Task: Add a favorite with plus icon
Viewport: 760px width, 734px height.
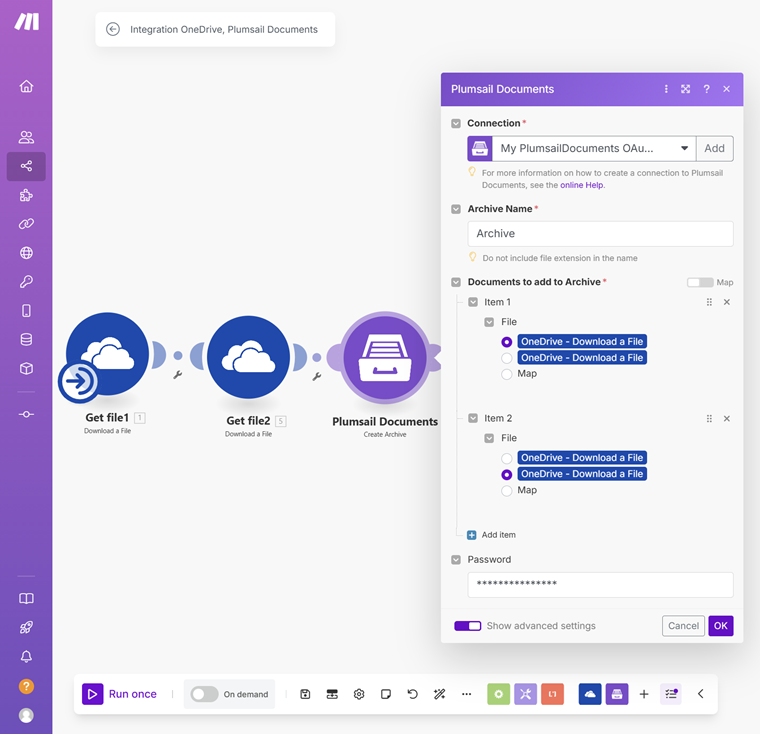Action: [644, 694]
